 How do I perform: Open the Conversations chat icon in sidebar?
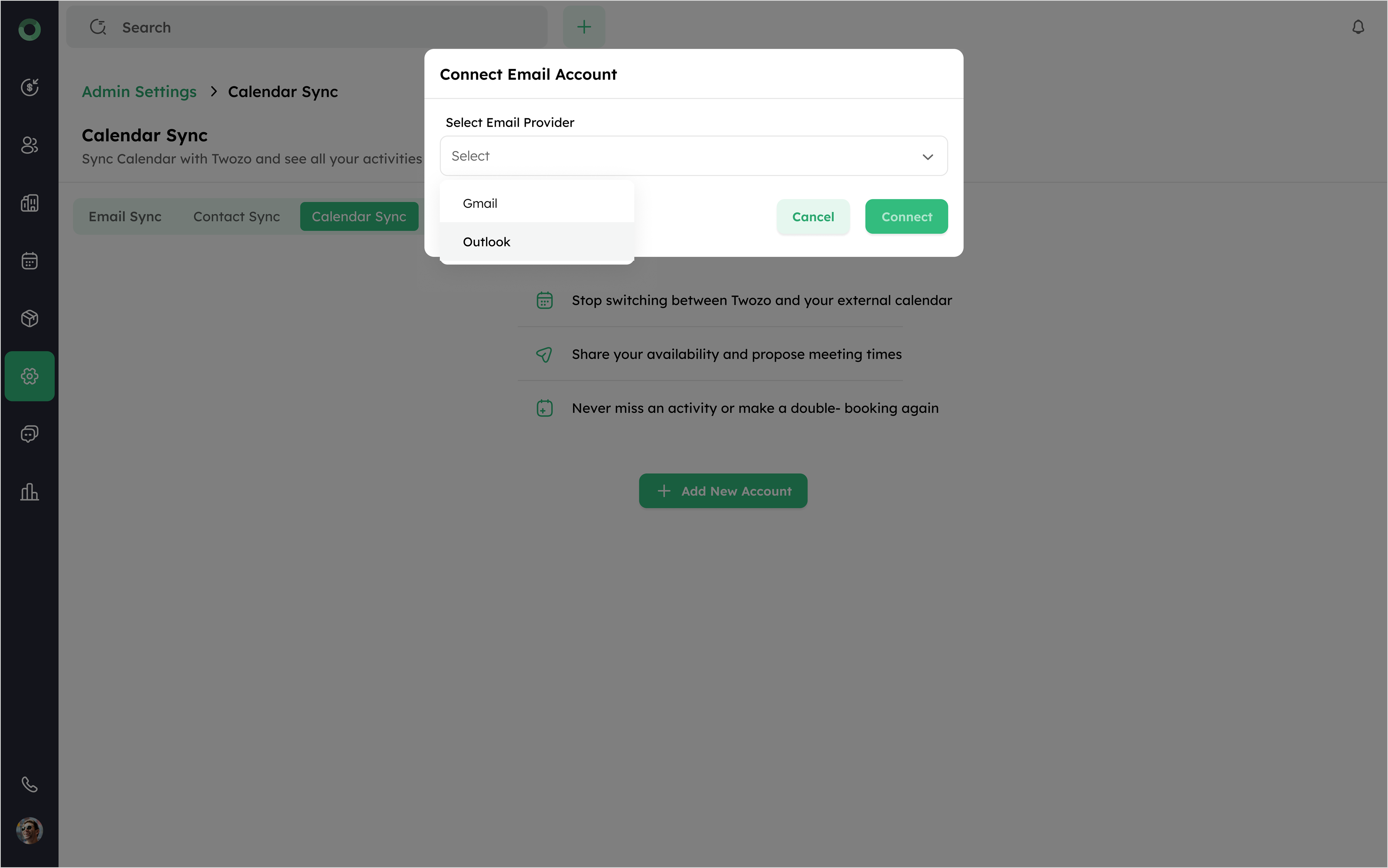click(x=29, y=434)
